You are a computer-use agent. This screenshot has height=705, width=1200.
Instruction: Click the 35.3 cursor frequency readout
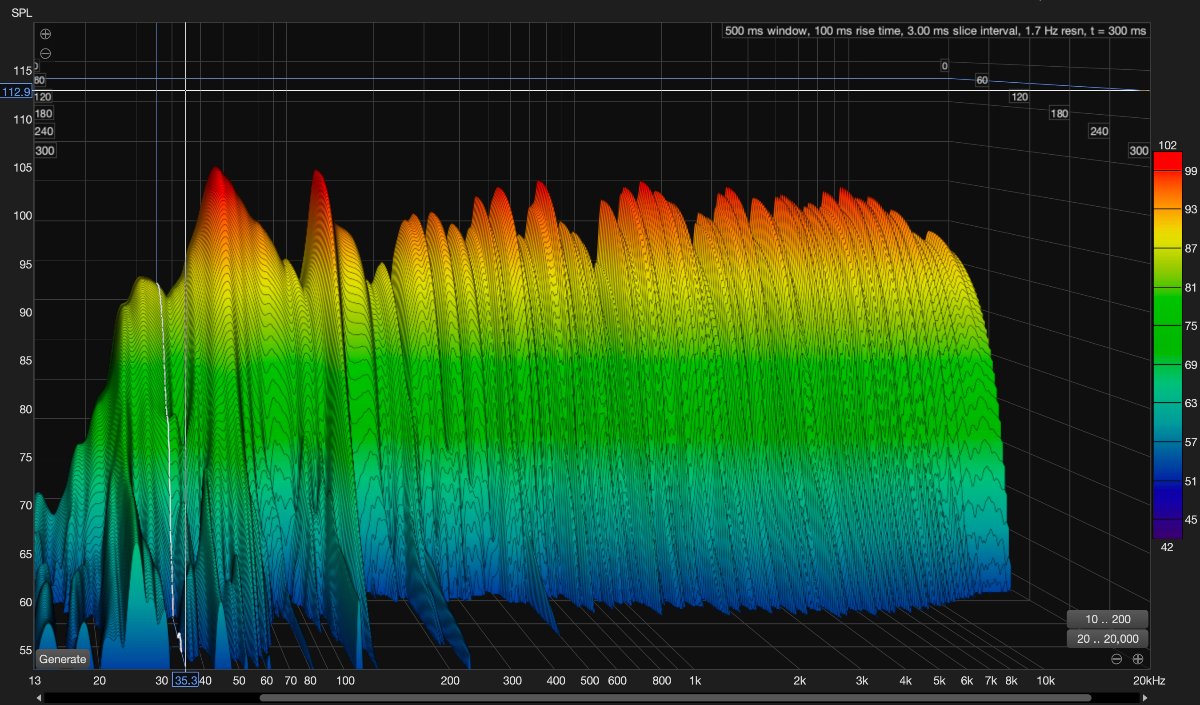click(x=185, y=681)
